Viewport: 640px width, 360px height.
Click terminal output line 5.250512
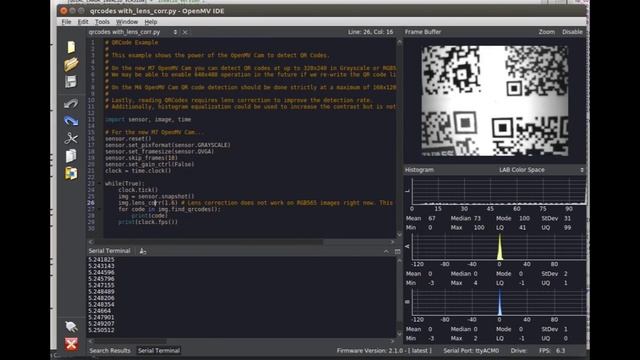point(101,330)
